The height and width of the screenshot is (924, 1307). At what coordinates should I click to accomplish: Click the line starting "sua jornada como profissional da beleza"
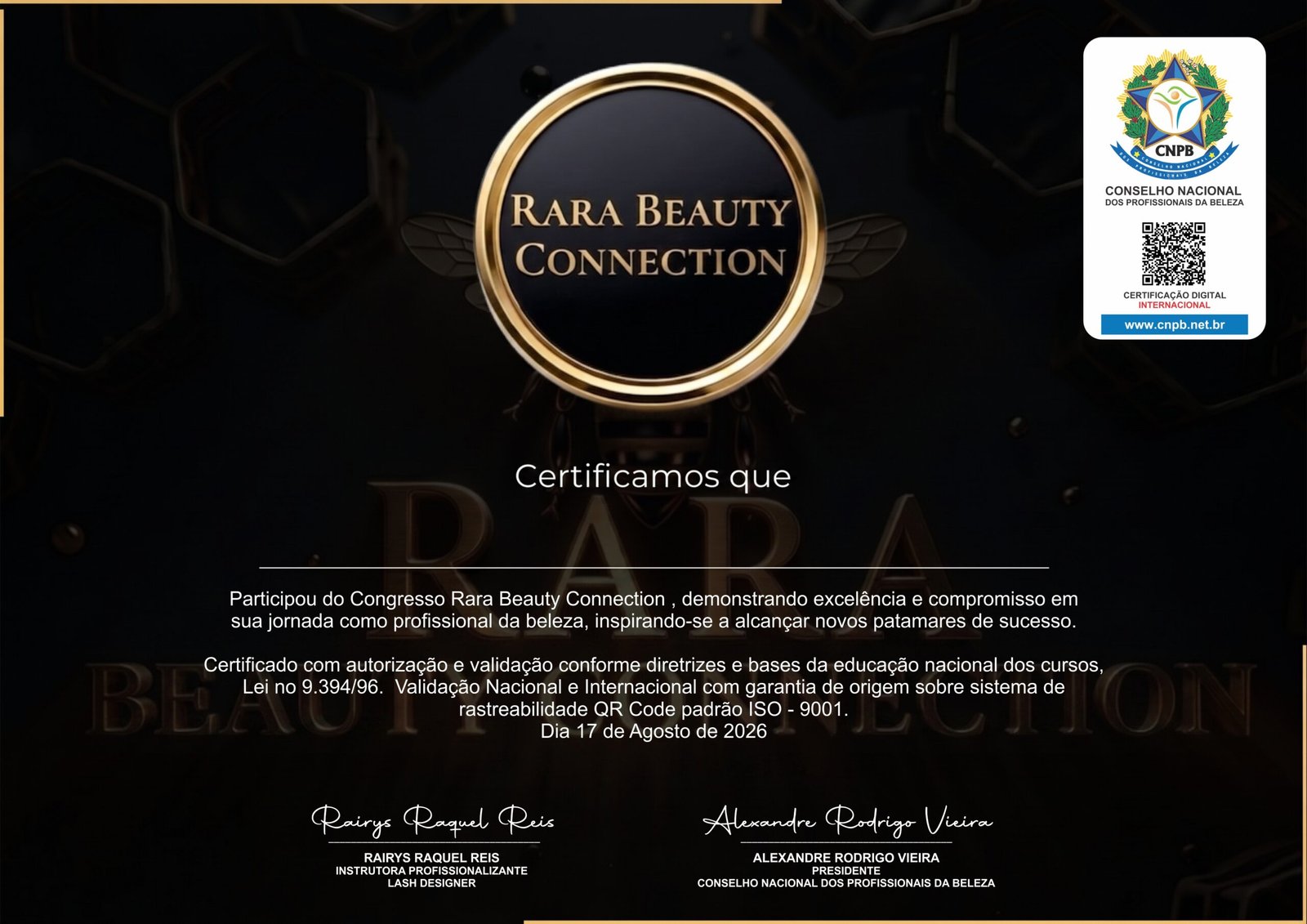(x=653, y=621)
